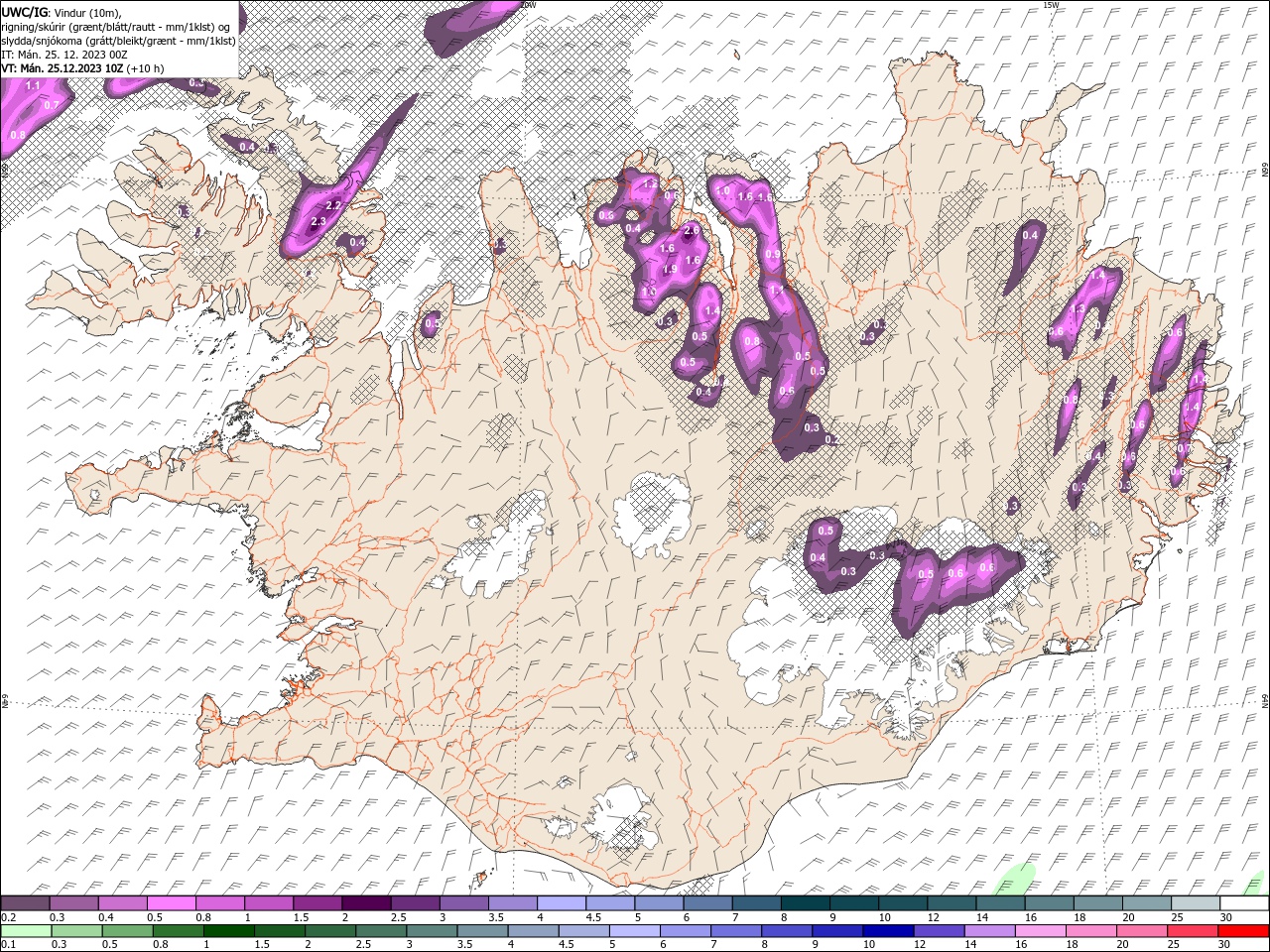This screenshot has width=1270, height=952.
Task: Click the light blue 5 swatch in lower legend
Action: pyautogui.click(x=635, y=931)
